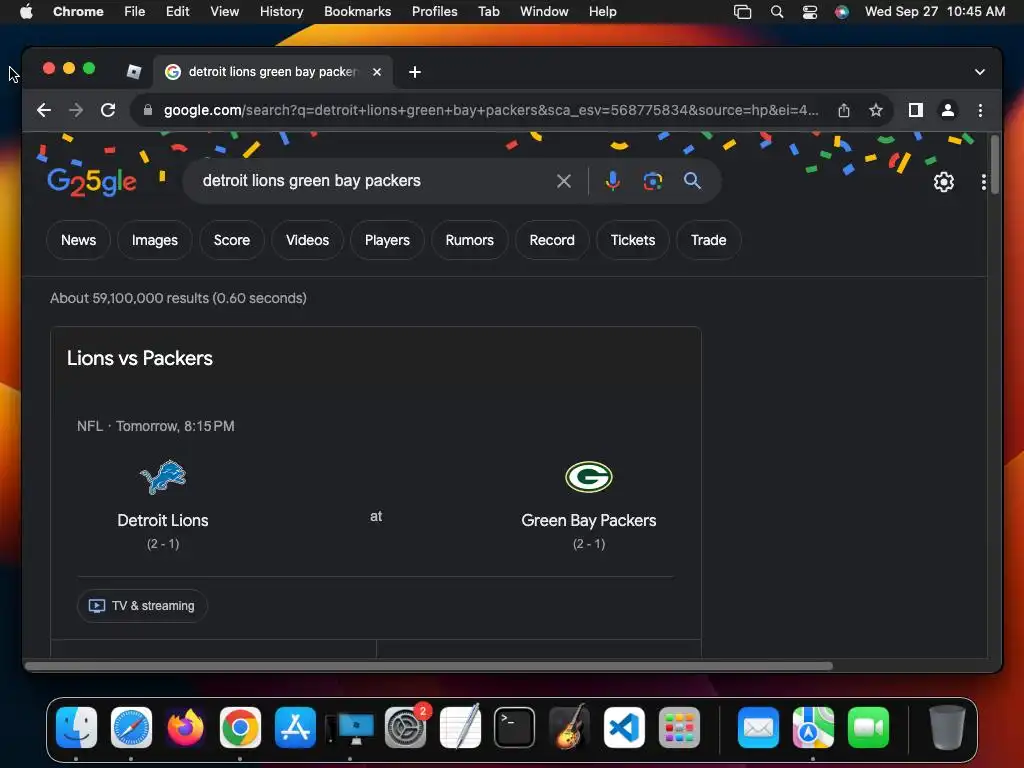
Task: Open the Bookmarks menu
Action: (357, 12)
